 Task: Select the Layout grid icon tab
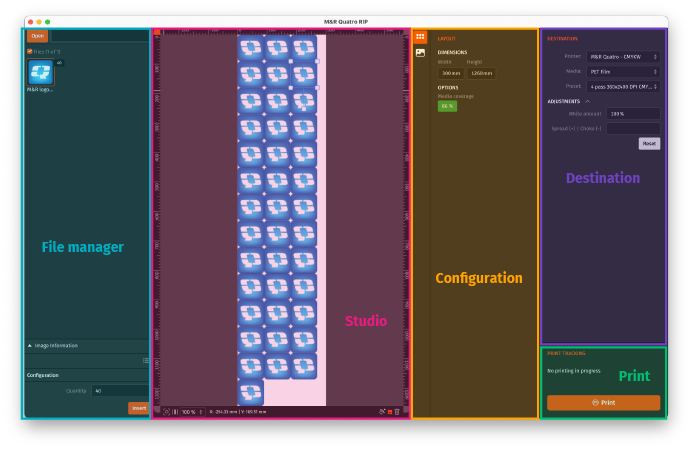(x=420, y=37)
